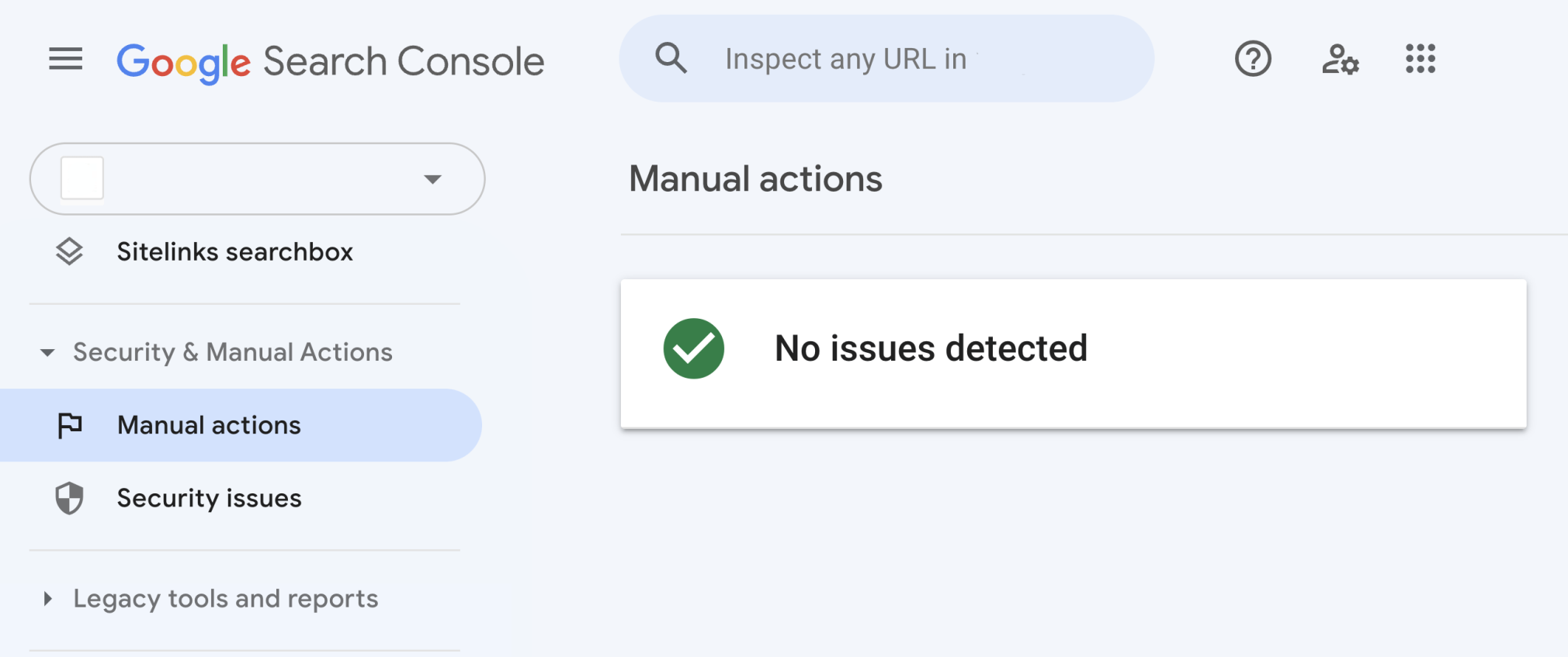Click the search magnifier icon
Image resolution: width=1568 pixels, height=657 pixels.
click(671, 57)
